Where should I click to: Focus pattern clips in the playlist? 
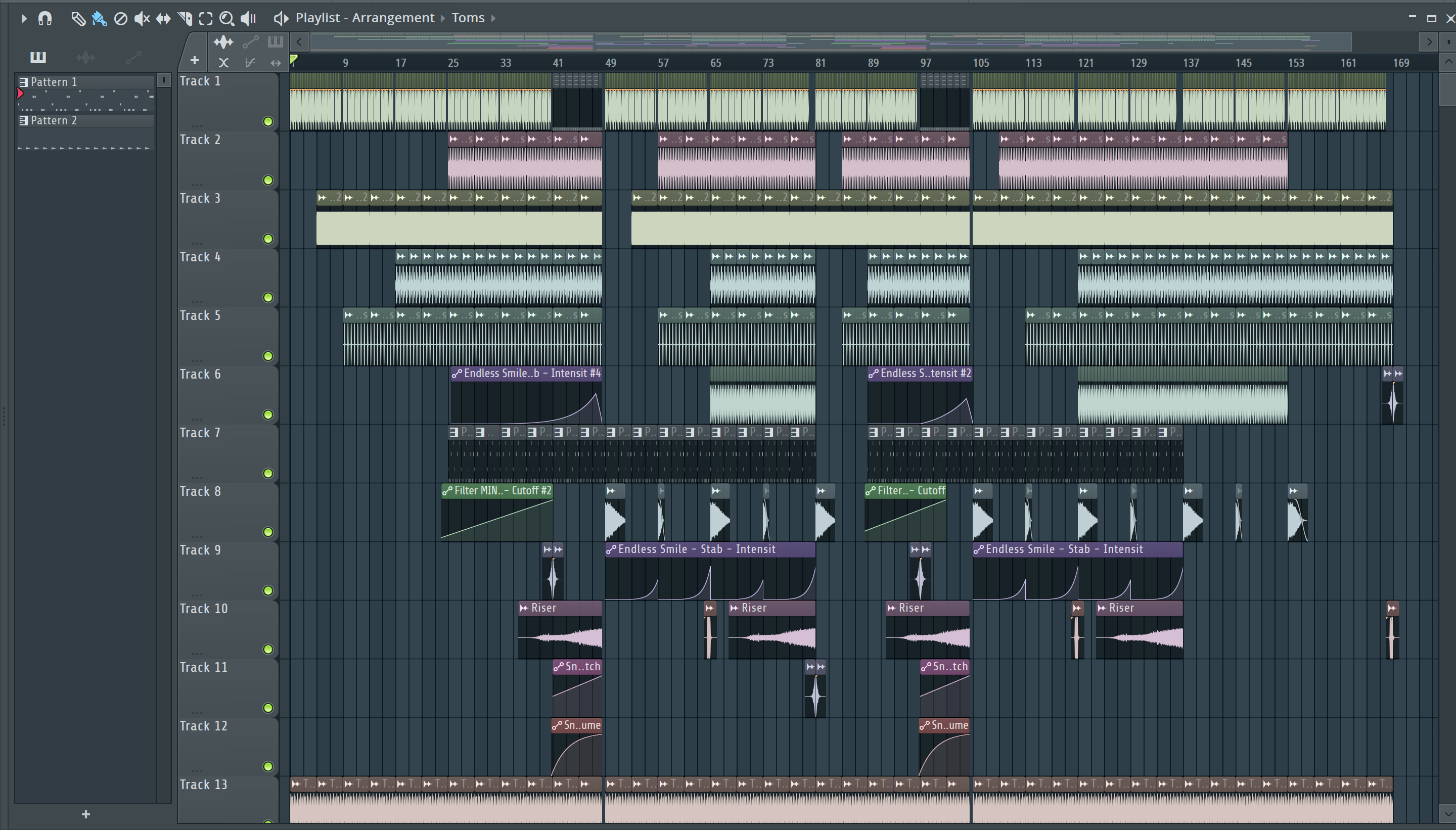(276, 41)
